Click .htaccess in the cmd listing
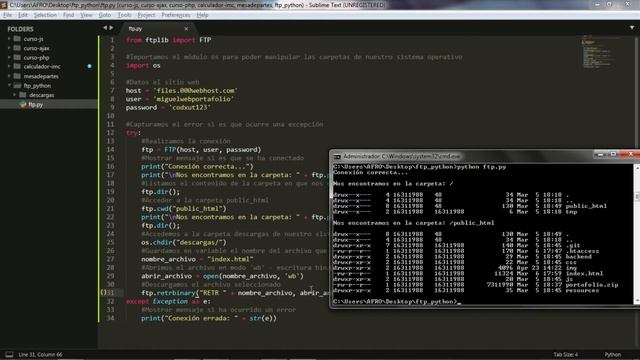This screenshot has height=360, width=640. [582, 251]
